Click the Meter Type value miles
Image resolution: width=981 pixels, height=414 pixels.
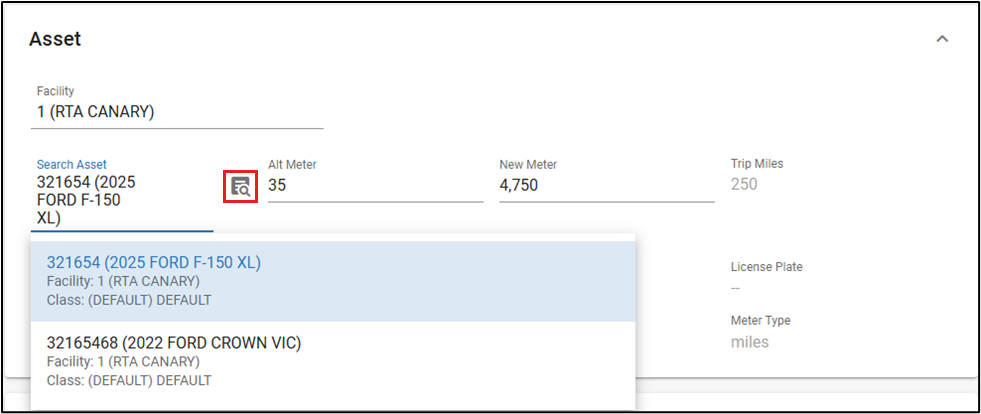coord(750,342)
